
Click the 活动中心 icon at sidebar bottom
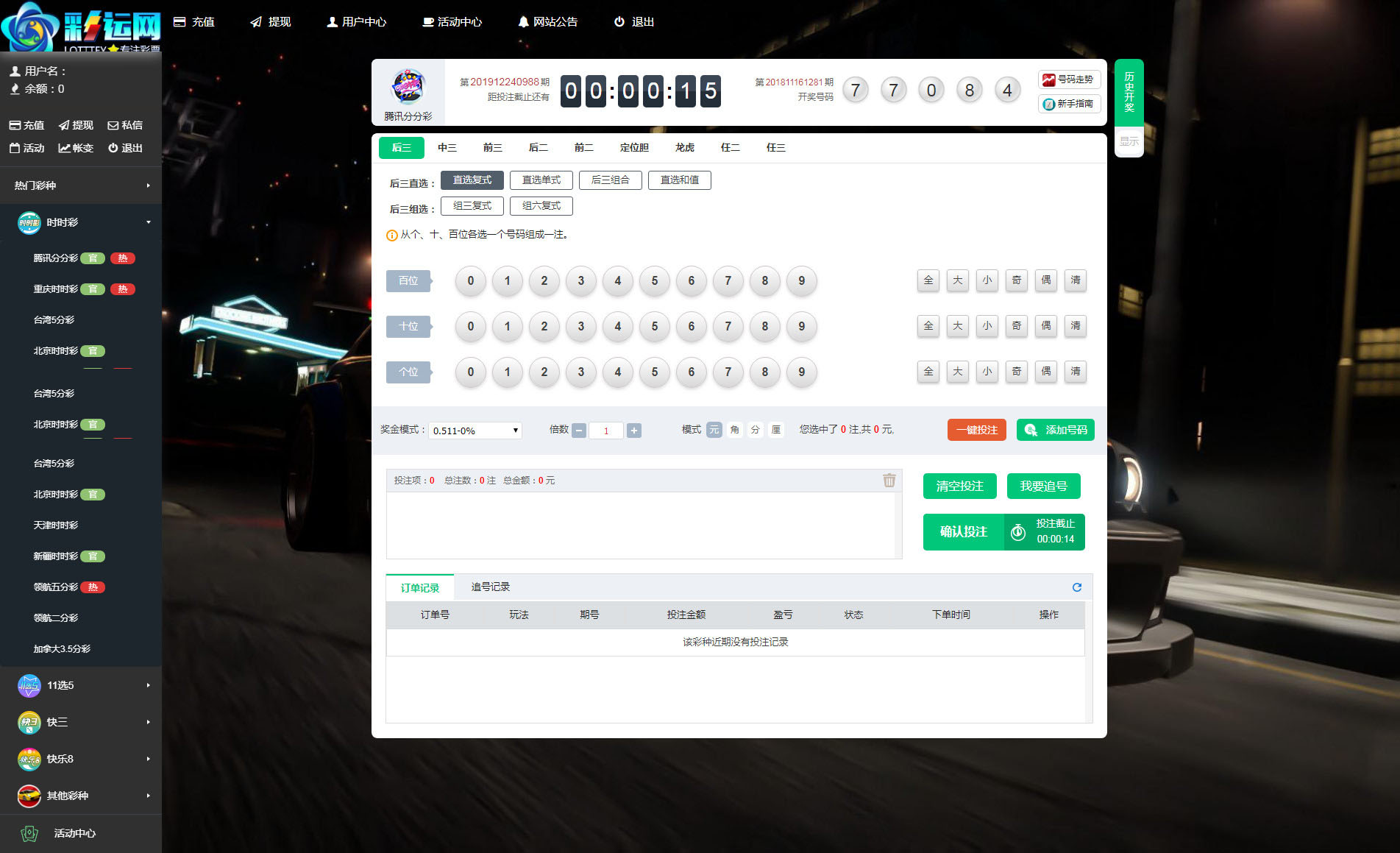[29, 833]
